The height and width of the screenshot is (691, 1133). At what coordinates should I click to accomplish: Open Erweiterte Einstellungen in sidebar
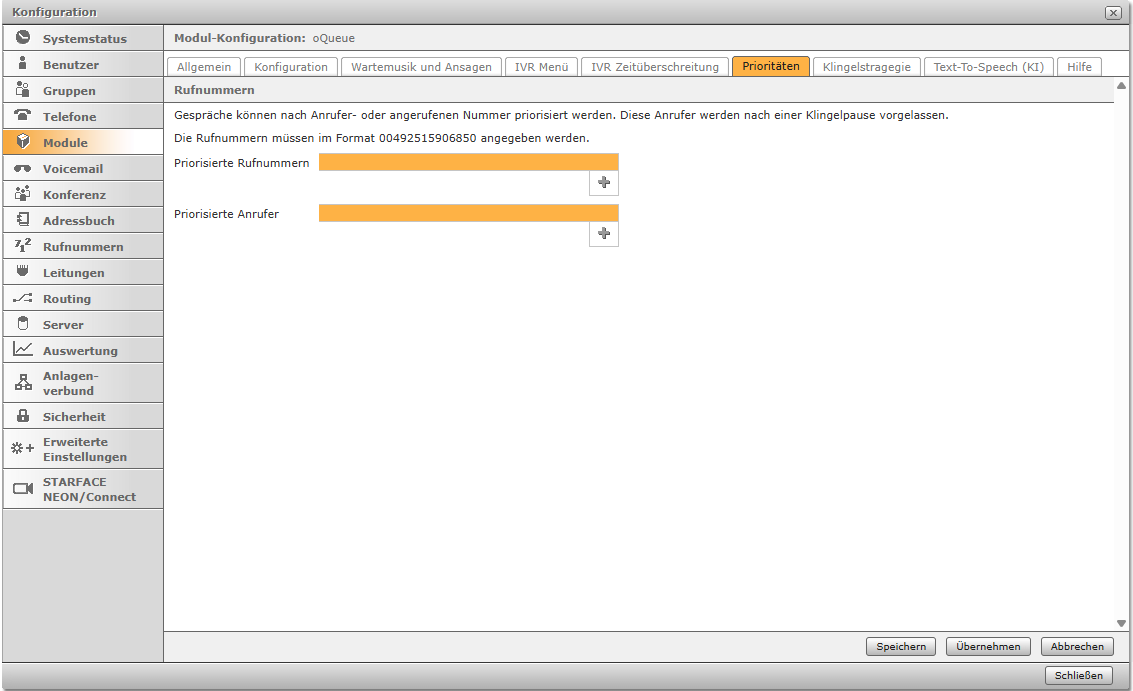click(x=84, y=449)
